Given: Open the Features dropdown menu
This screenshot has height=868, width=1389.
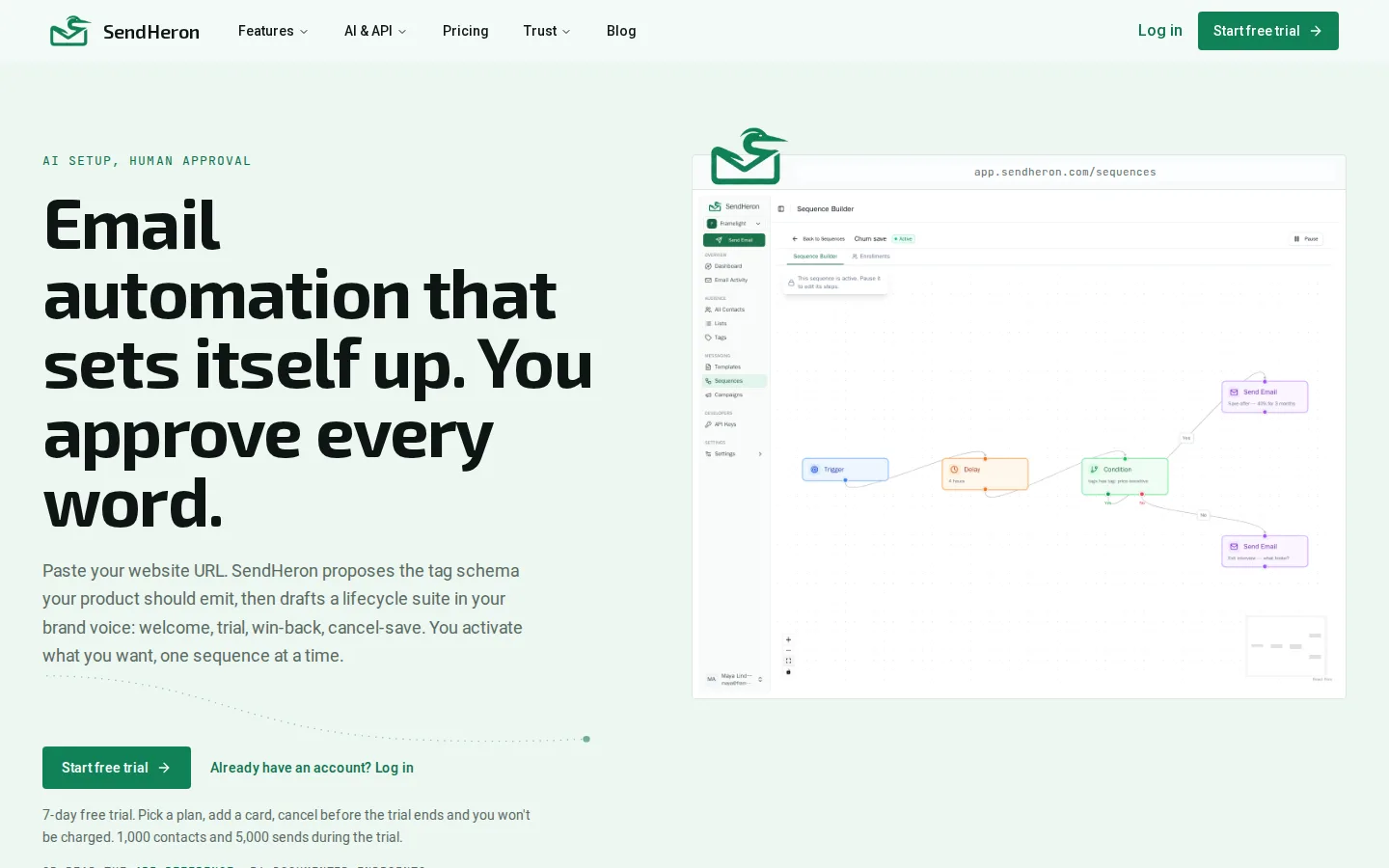Looking at the screenshot, I should (x=273, y=31).
